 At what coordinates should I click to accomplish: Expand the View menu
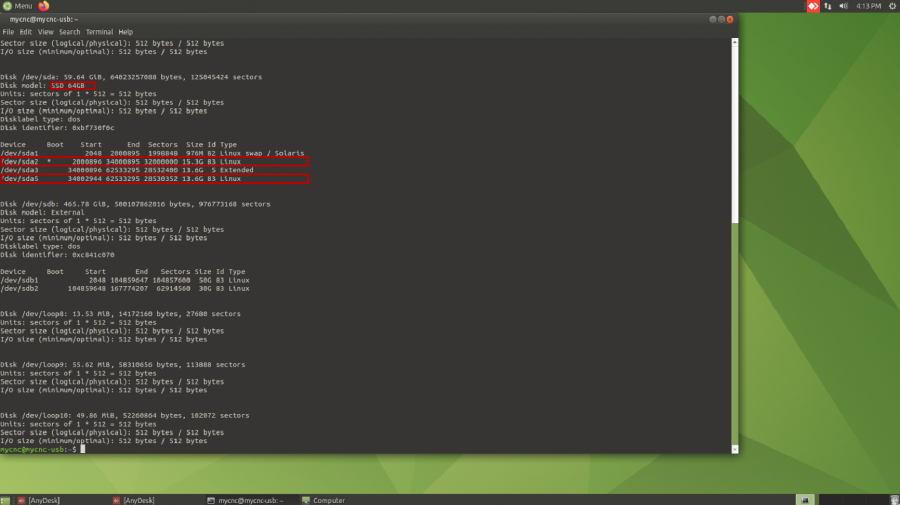point(45,32)
